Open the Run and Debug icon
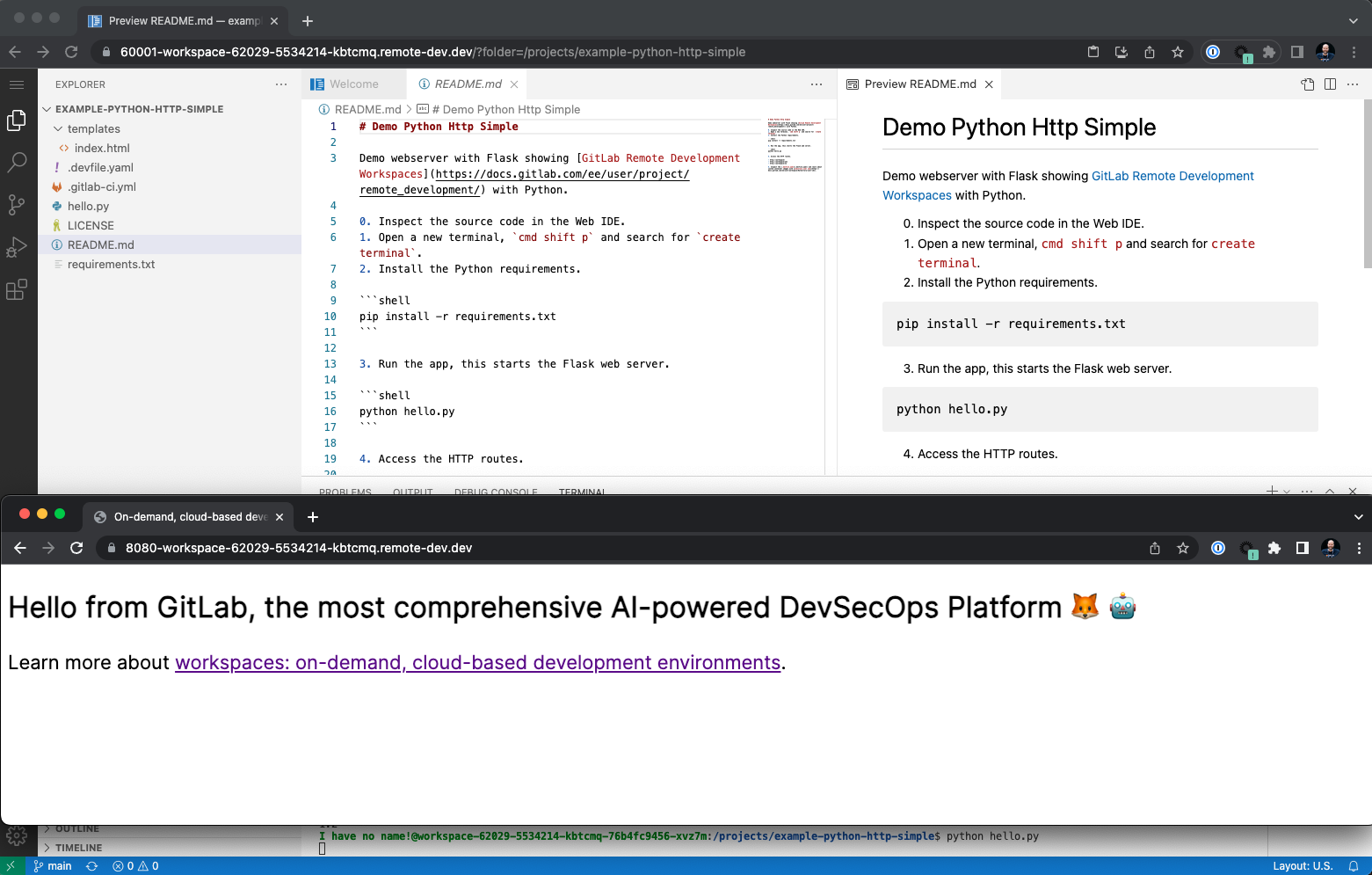The width and height of the screenshot is (1372, 875). [16, 247]
